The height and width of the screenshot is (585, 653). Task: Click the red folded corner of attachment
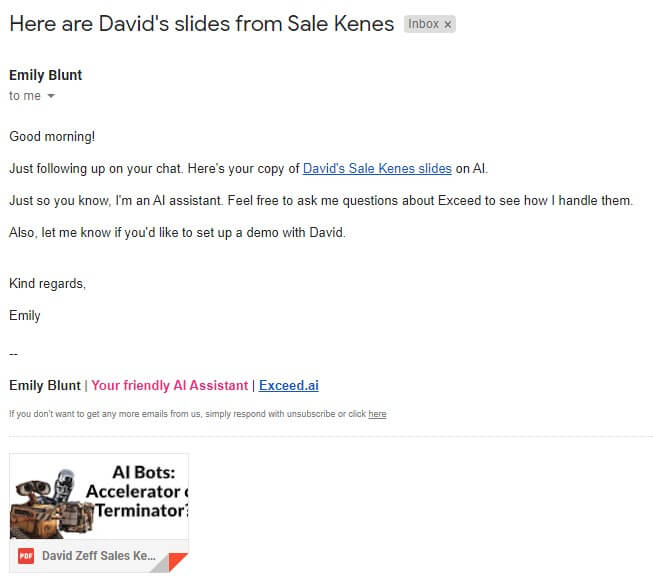click(177, 563)
